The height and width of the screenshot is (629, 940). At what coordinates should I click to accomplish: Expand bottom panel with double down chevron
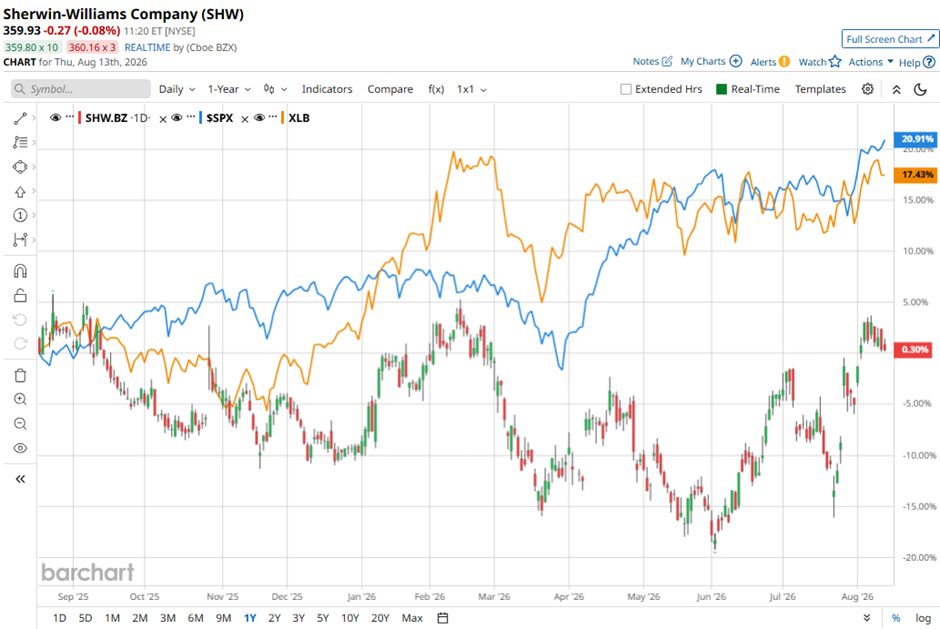tap(867, 618)
